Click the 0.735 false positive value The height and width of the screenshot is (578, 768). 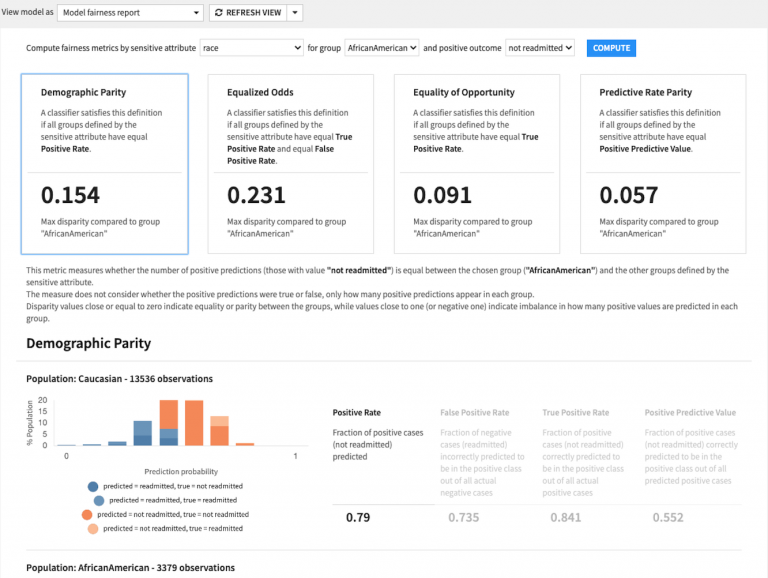click(464, 517)
